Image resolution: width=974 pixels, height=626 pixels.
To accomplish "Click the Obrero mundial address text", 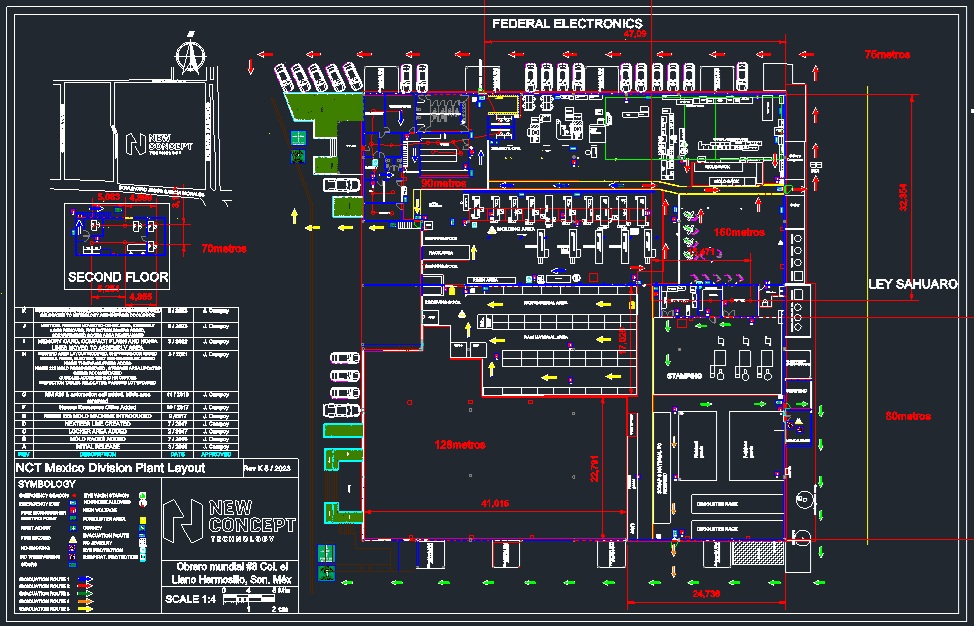I will 231,573.
